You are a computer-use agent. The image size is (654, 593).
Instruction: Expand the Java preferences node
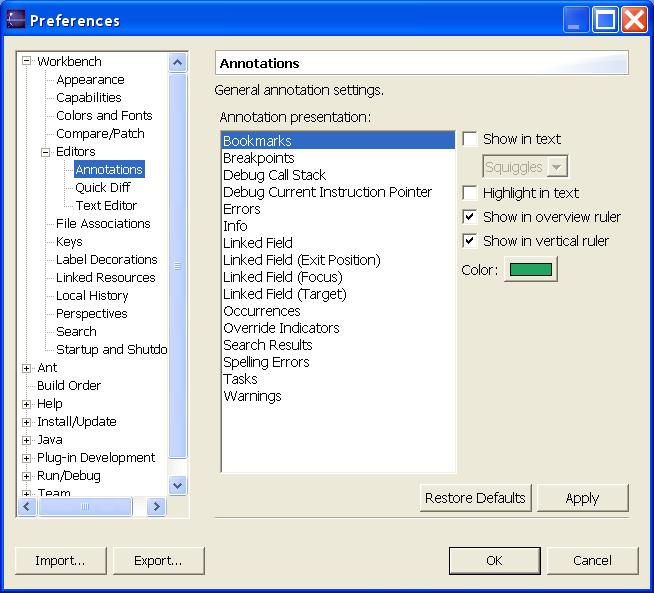[27, 440]
